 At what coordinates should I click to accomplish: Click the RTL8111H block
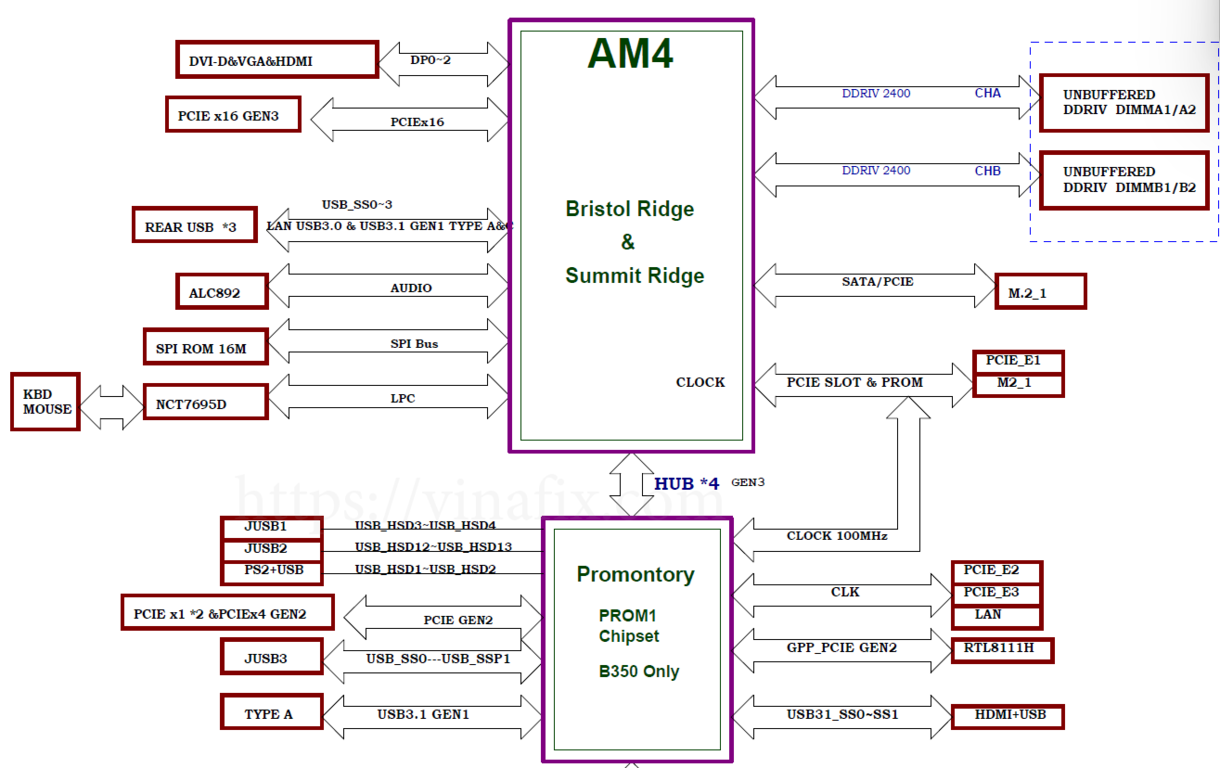coord(1001,649)
